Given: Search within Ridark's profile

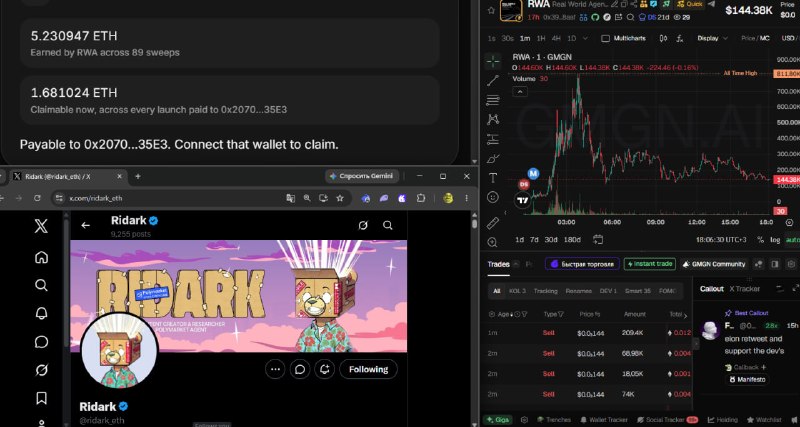Looking at the screenshot, I should [x=388, y=225].
